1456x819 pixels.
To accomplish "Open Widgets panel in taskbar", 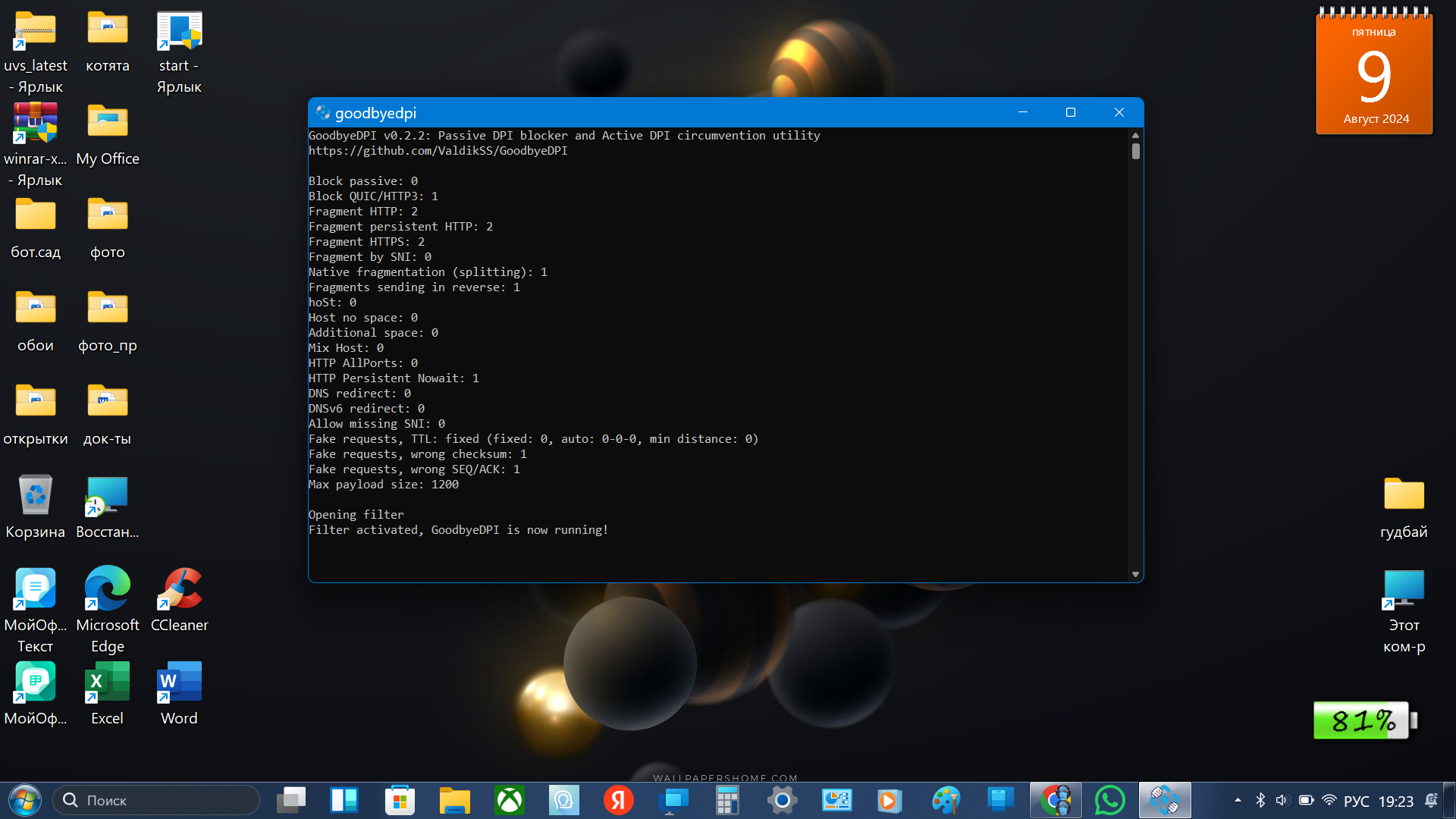I will pyautogui.click(x=344, y=800).
